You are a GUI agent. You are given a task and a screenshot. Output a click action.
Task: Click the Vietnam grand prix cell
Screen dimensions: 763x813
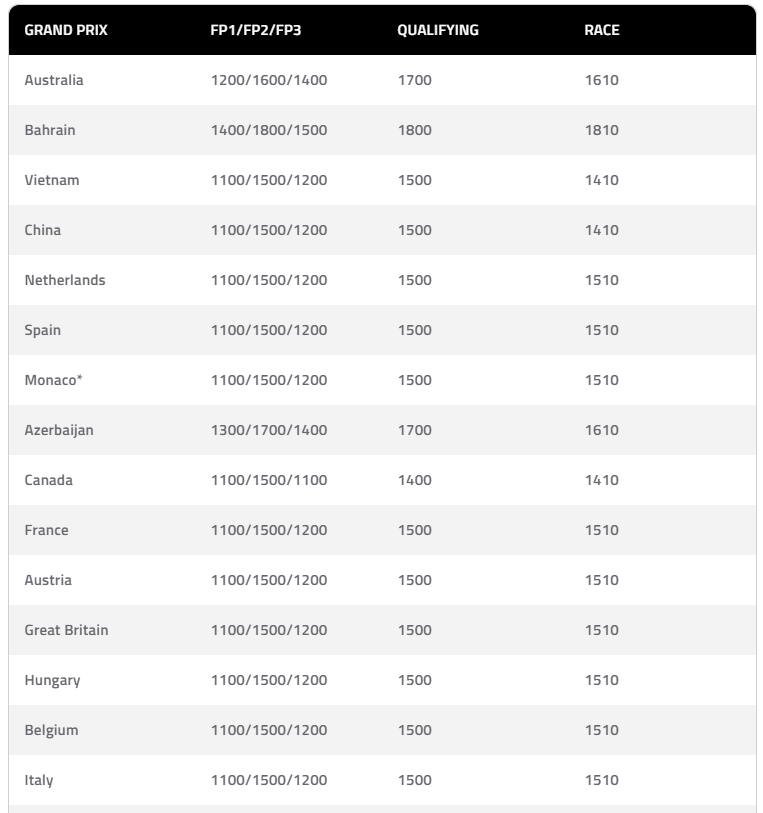52,180
